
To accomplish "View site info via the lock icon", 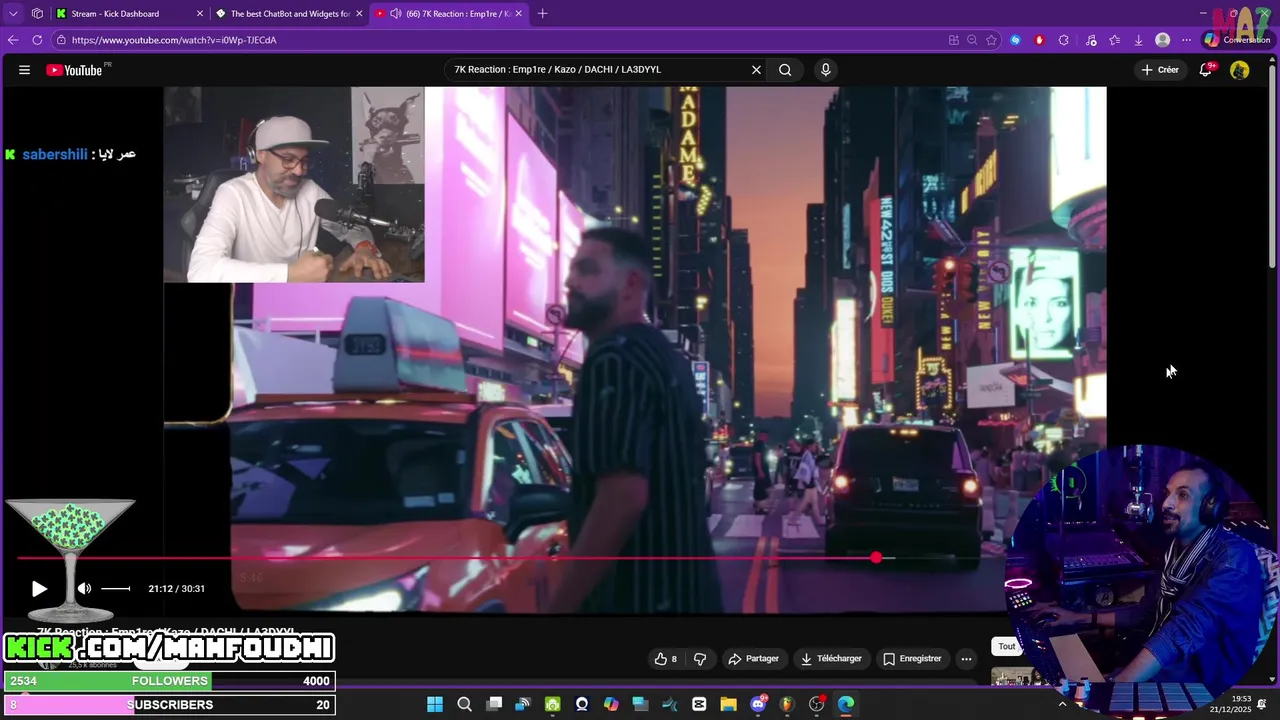I will (62, 40).
